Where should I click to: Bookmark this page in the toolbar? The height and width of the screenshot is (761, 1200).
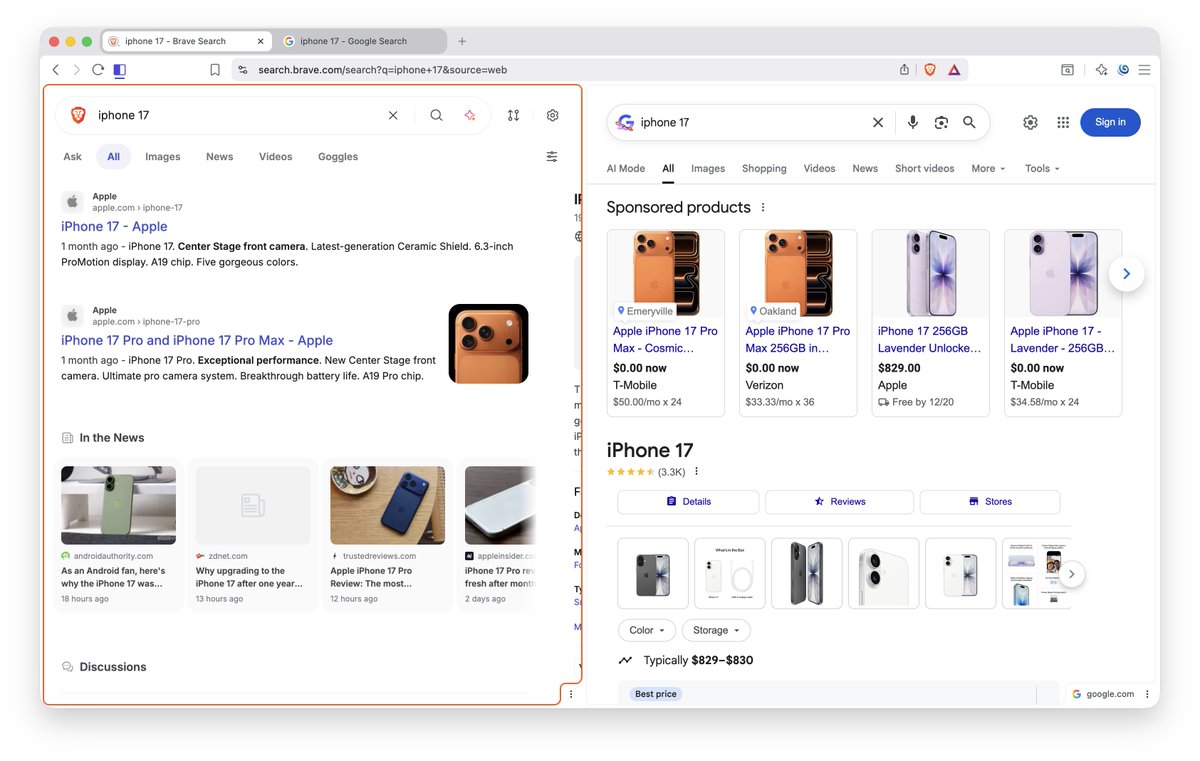215,70
